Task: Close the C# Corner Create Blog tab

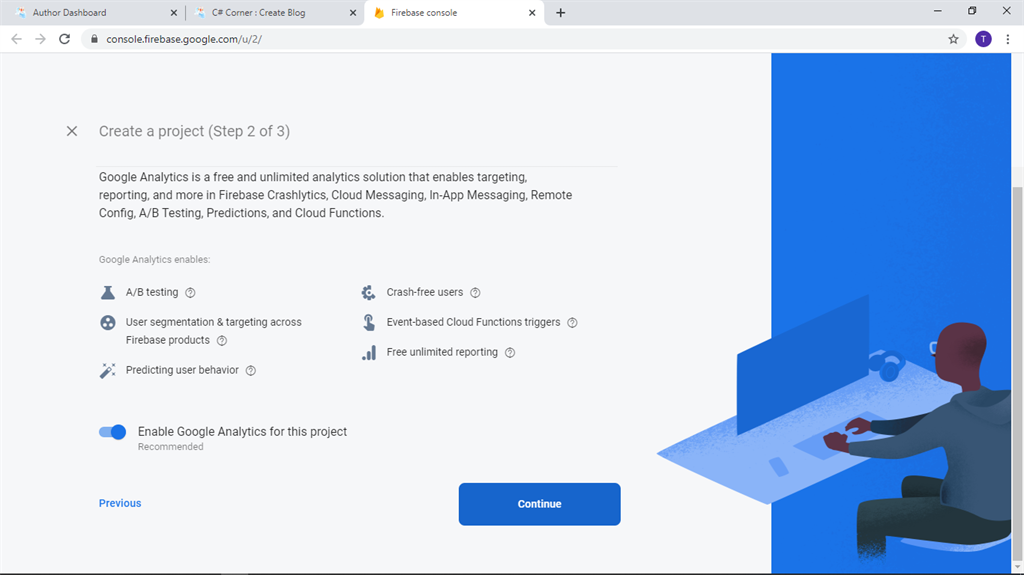Action: coord(353,12)
